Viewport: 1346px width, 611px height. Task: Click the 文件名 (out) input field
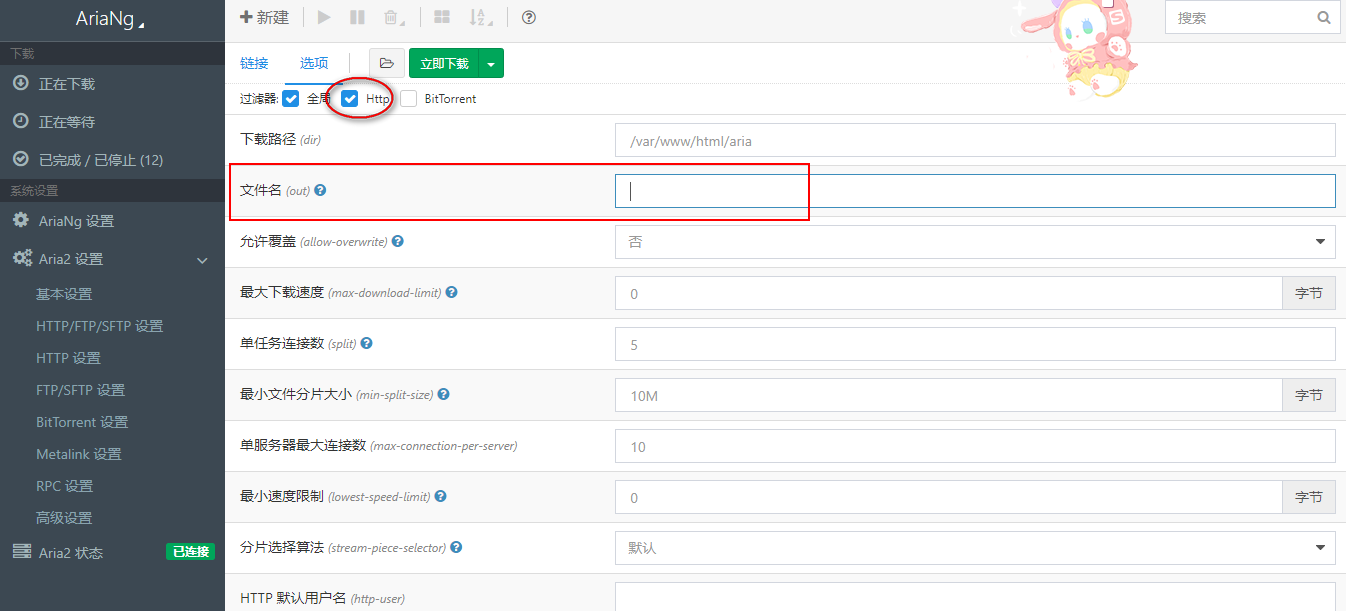(974, 191)
